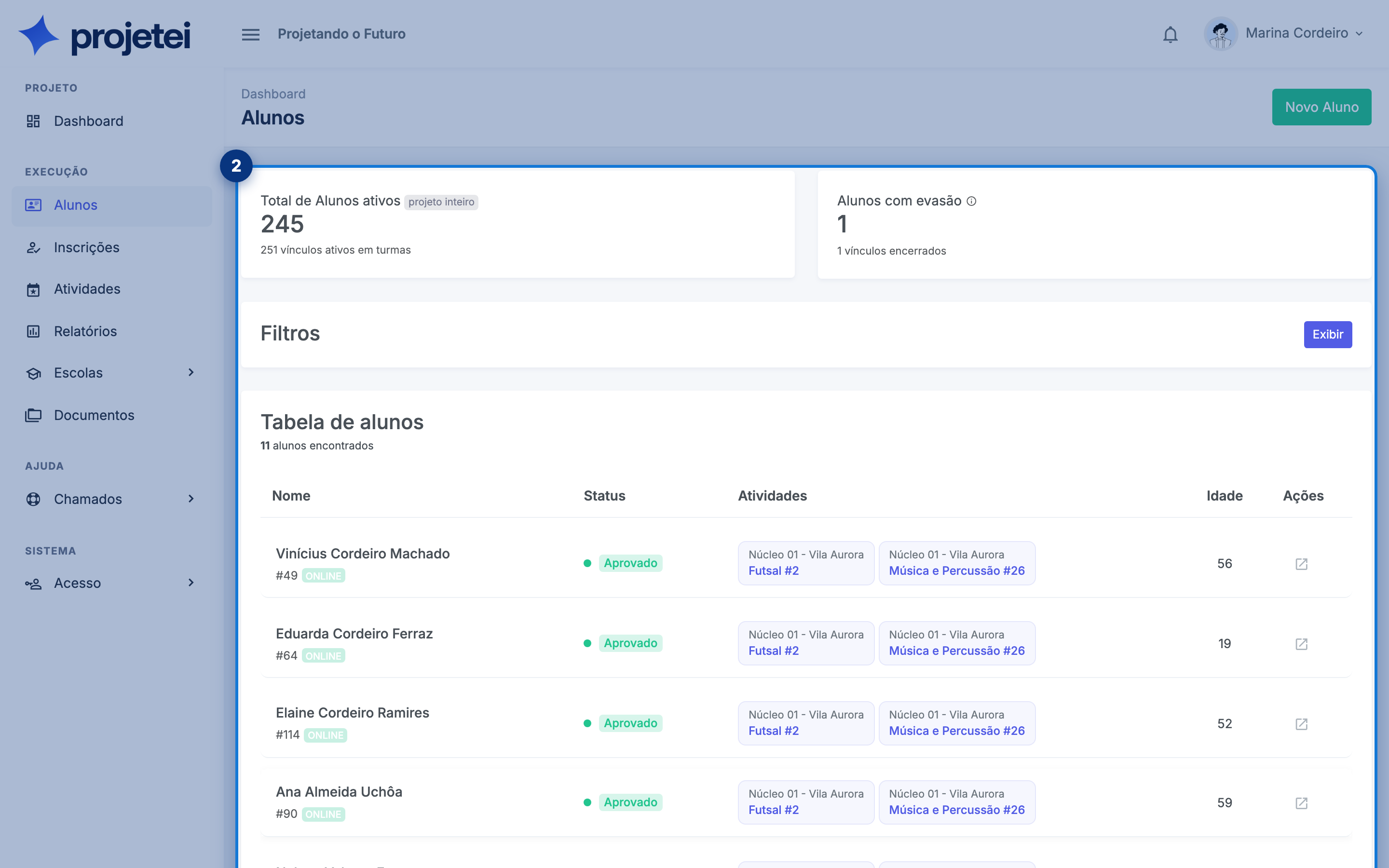This screenshot has width=1389, height=868.
Task: Click the Inscrições sidebar icon
Action: click(x=33, y=247)
